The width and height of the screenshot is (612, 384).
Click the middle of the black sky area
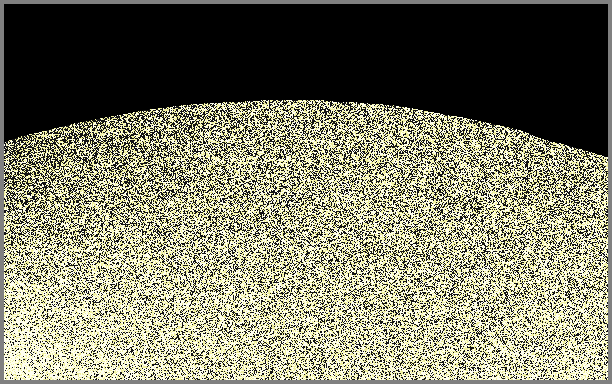pos(306,51)
